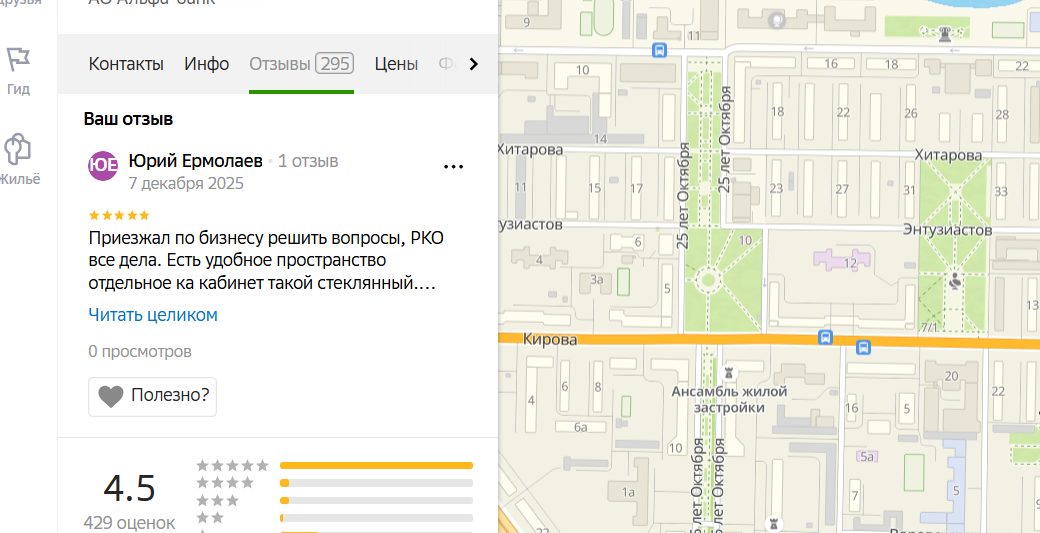The height and width of the screenshot is (533, 1040).
Task: Filter reviews by the five-star bar
Action: pos(376,465)
